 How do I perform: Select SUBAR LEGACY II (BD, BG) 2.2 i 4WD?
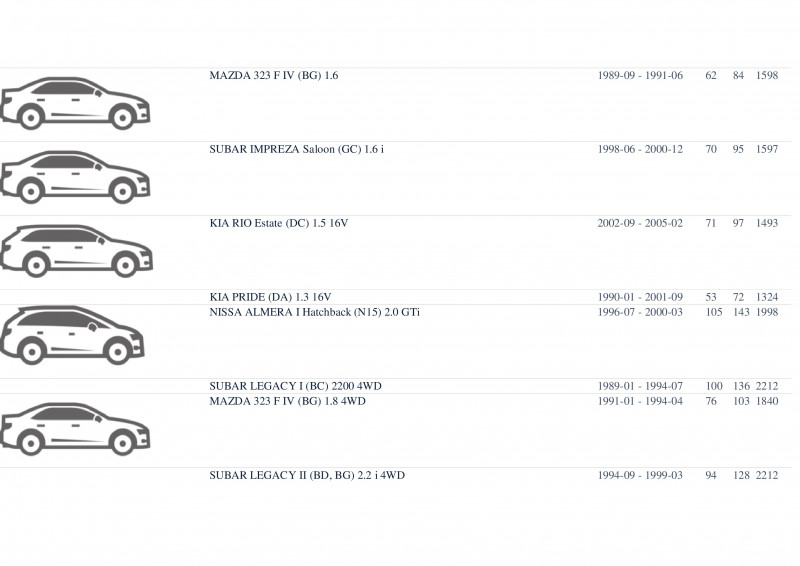coord(307,475)
